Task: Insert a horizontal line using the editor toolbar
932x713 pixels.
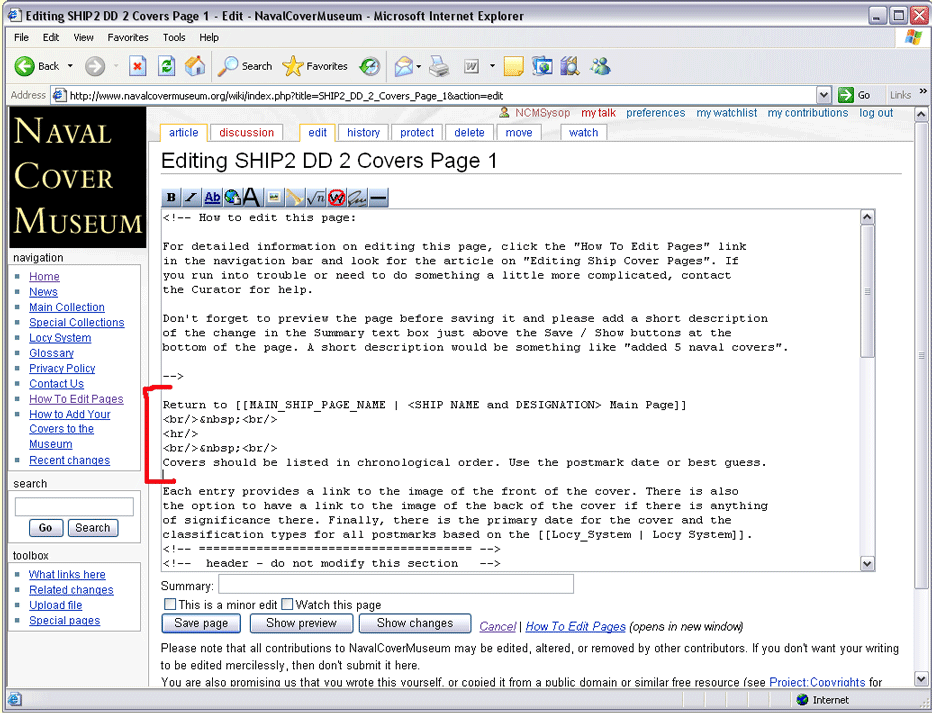Action: pos(378,198)
